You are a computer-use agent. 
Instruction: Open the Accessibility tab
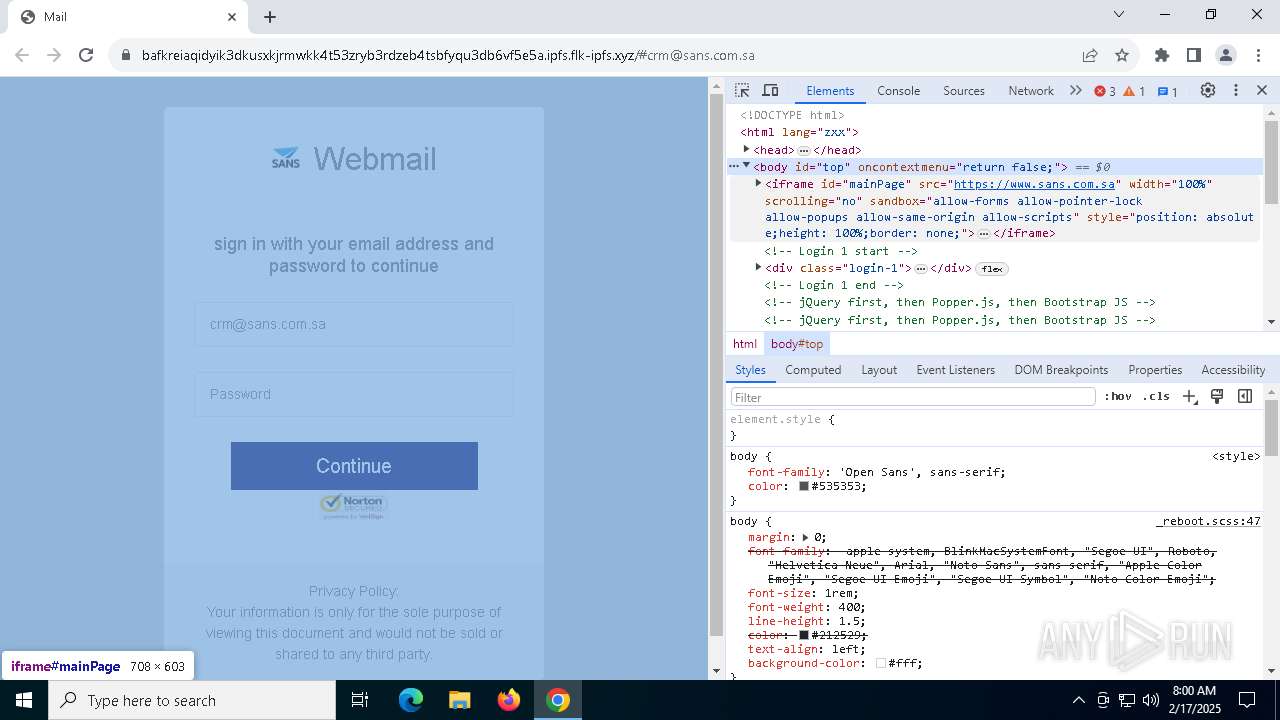click(1233, 370)
